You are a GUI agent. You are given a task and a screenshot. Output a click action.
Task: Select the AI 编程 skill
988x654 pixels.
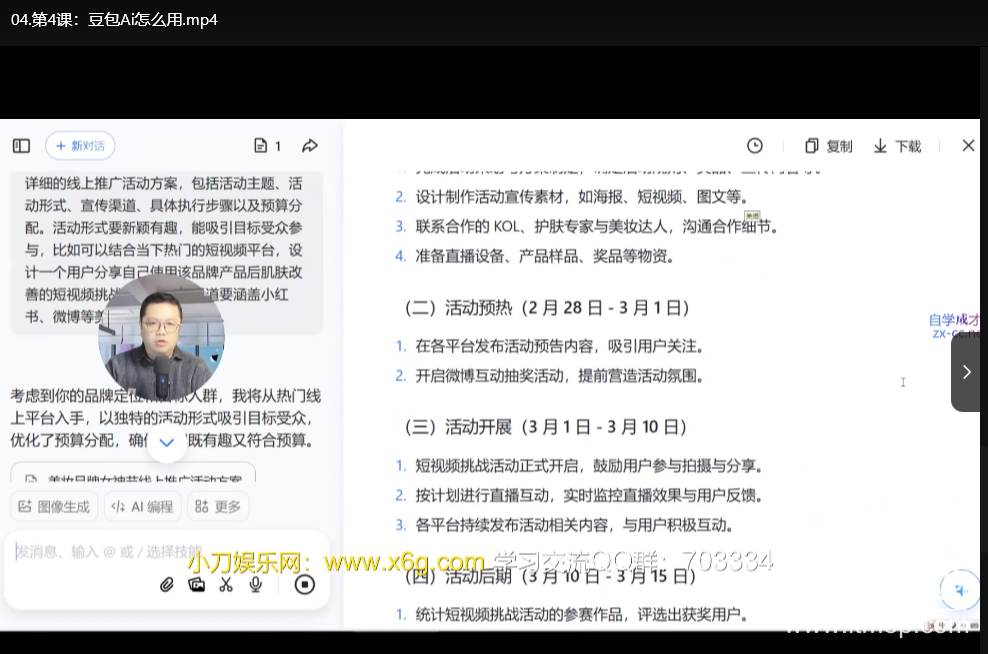[x=143, y=506]
